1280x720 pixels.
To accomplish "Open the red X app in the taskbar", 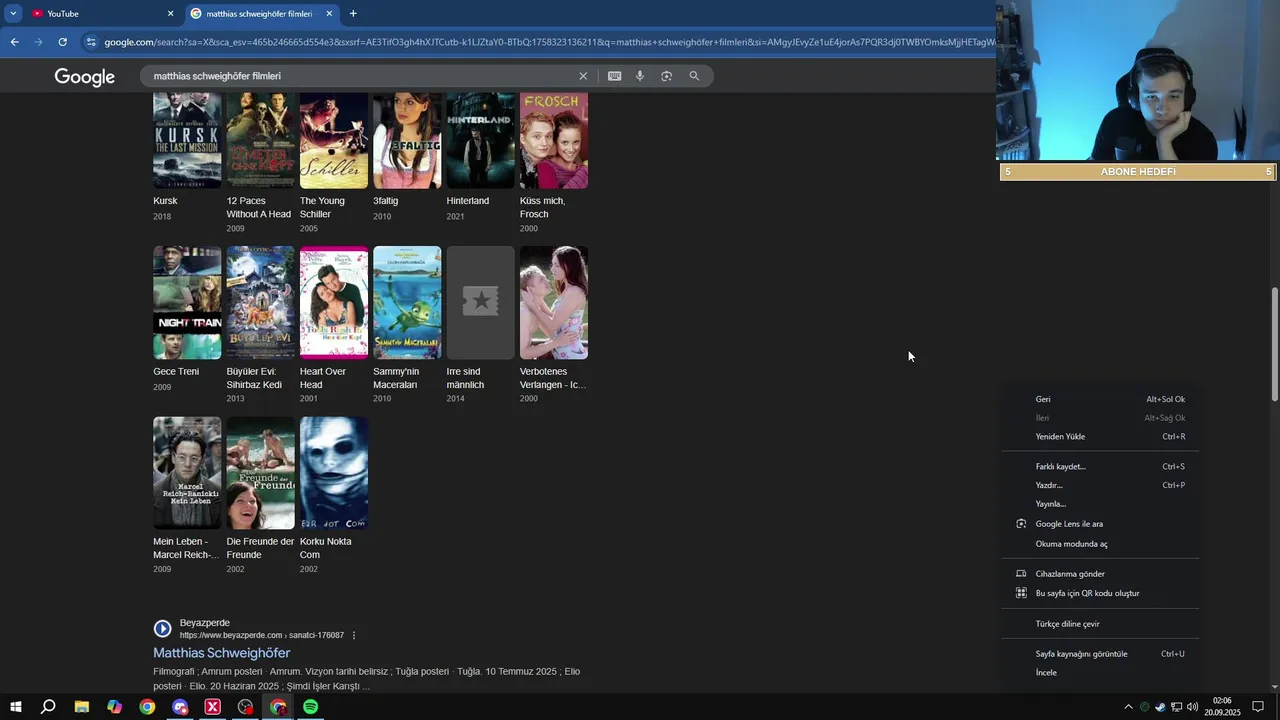I will (212, 707).
